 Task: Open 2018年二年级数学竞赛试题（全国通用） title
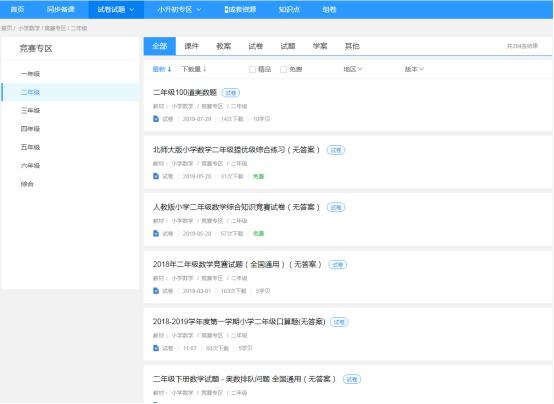click(237, 264)
